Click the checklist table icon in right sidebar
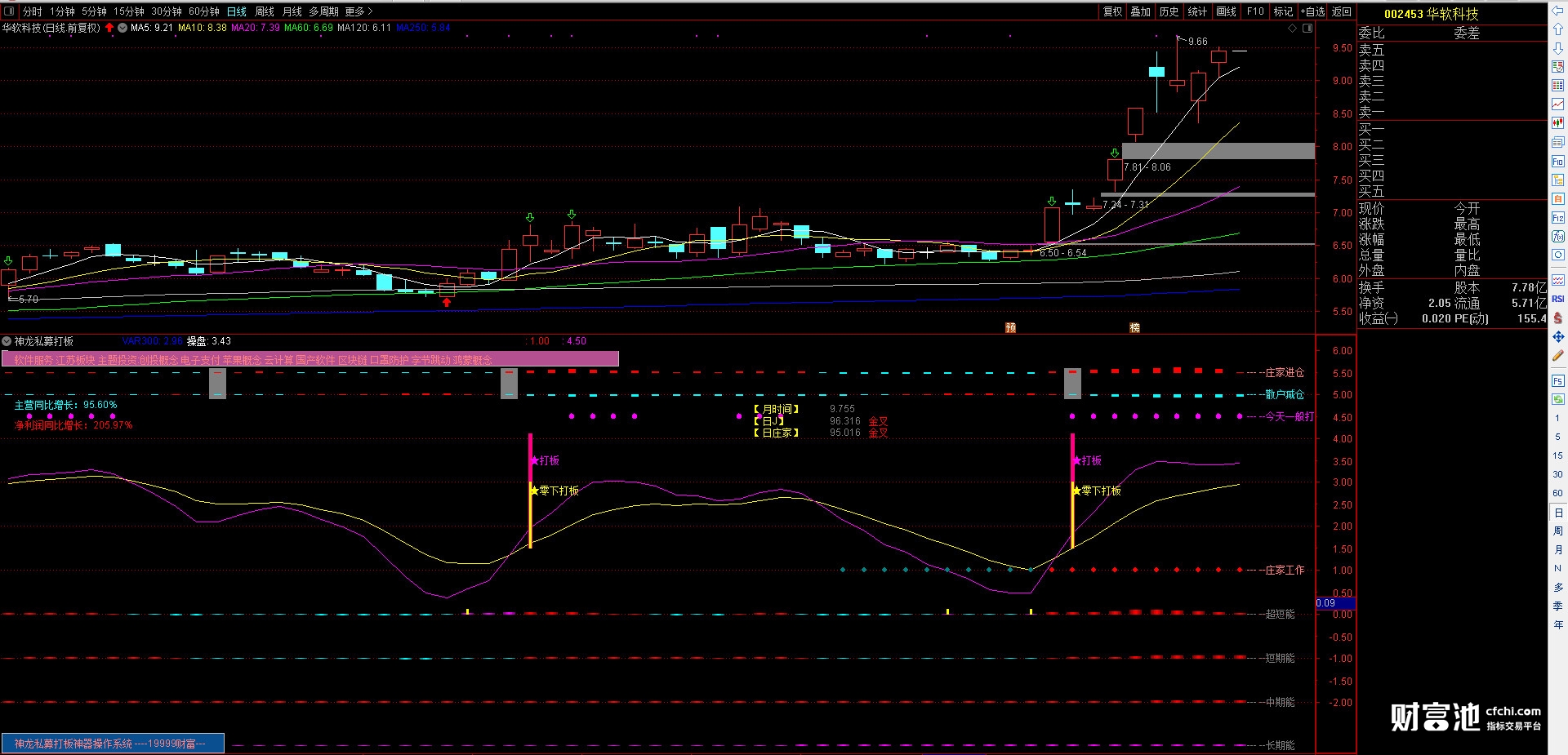The image size is (1568, 755). (x=1557, y=67)
